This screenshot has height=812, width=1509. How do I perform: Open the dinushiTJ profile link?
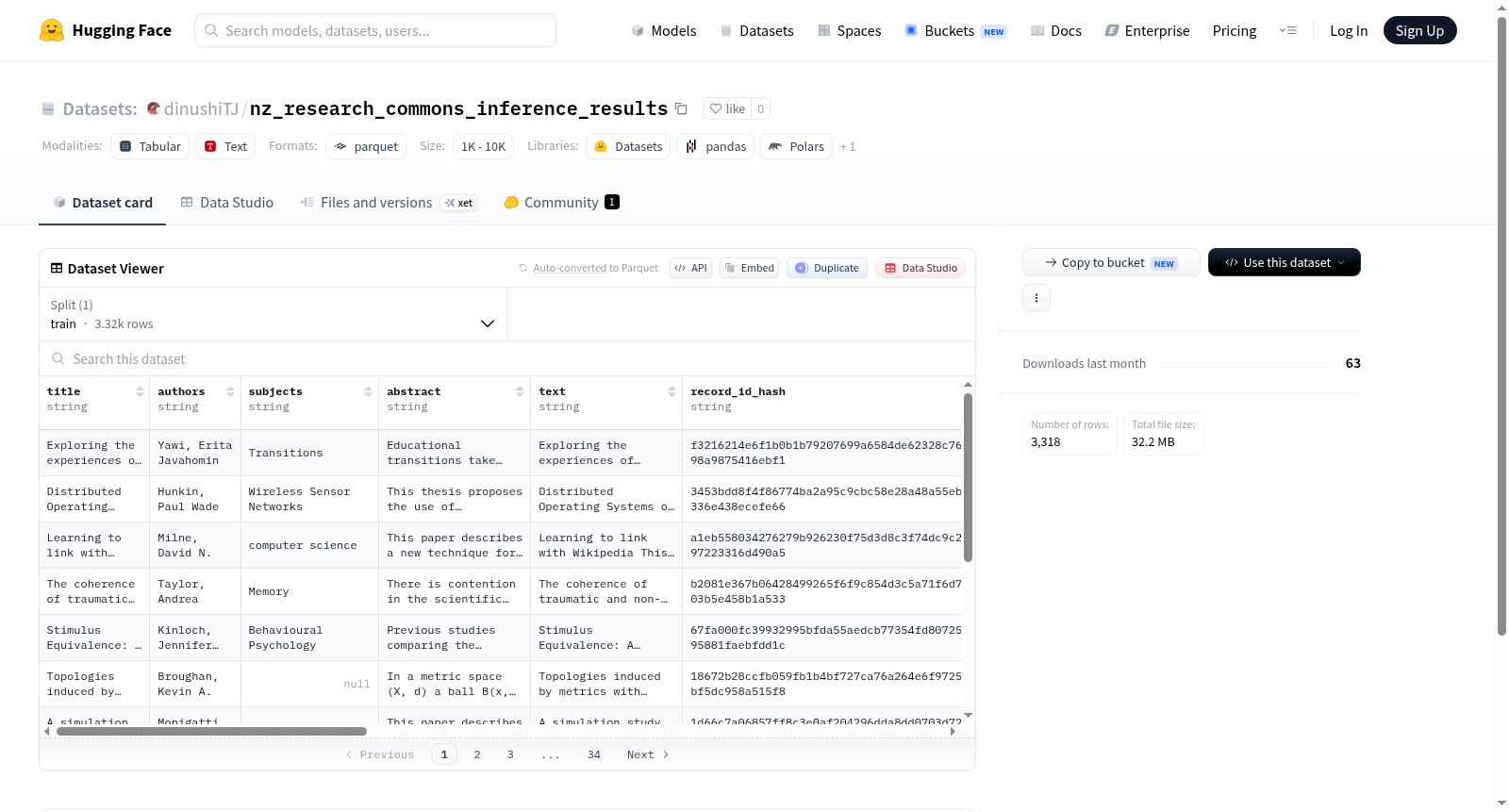[201, 108]
